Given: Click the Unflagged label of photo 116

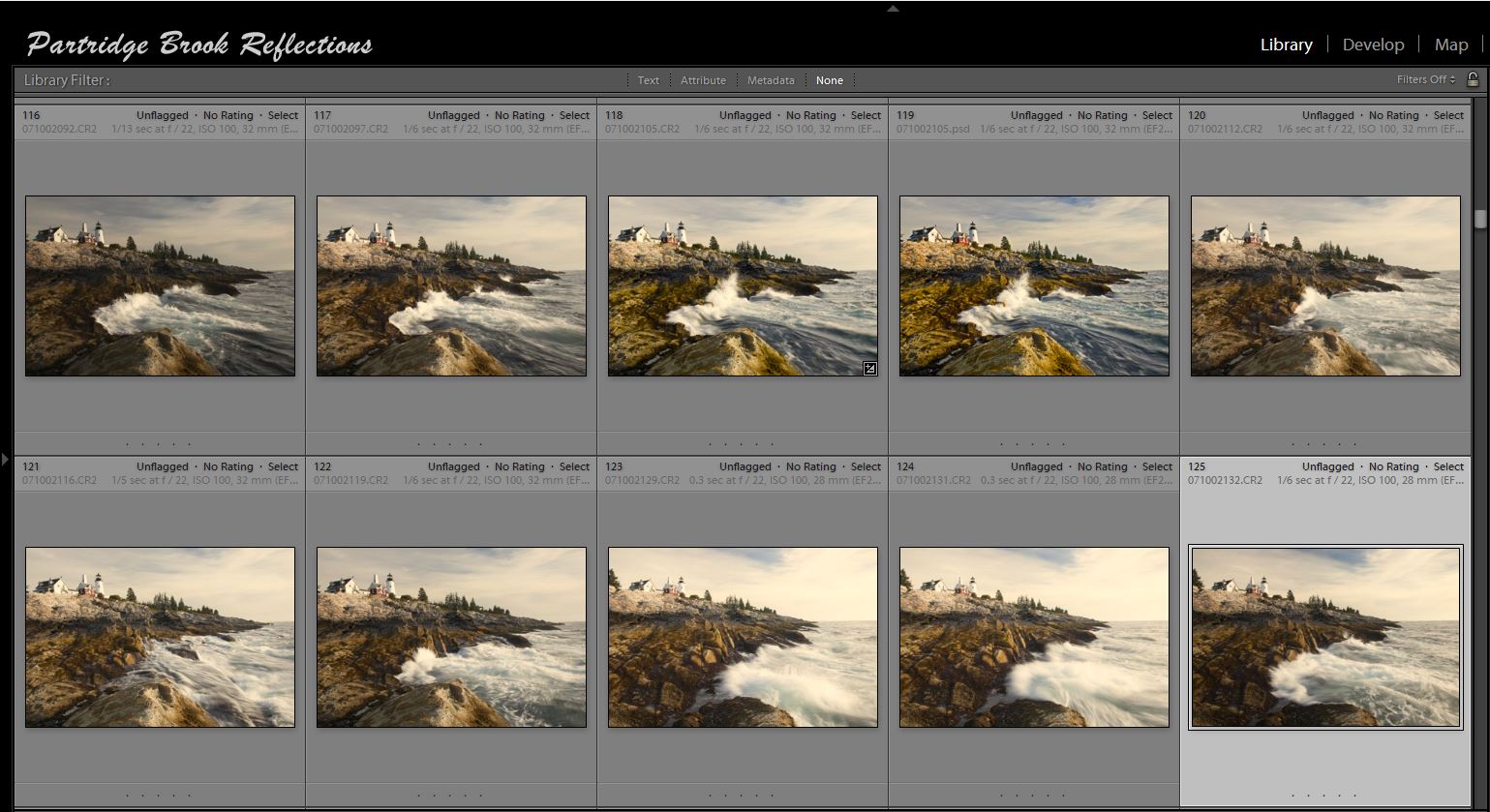Looking at the screenshot, I should click(x=163, y=115).
